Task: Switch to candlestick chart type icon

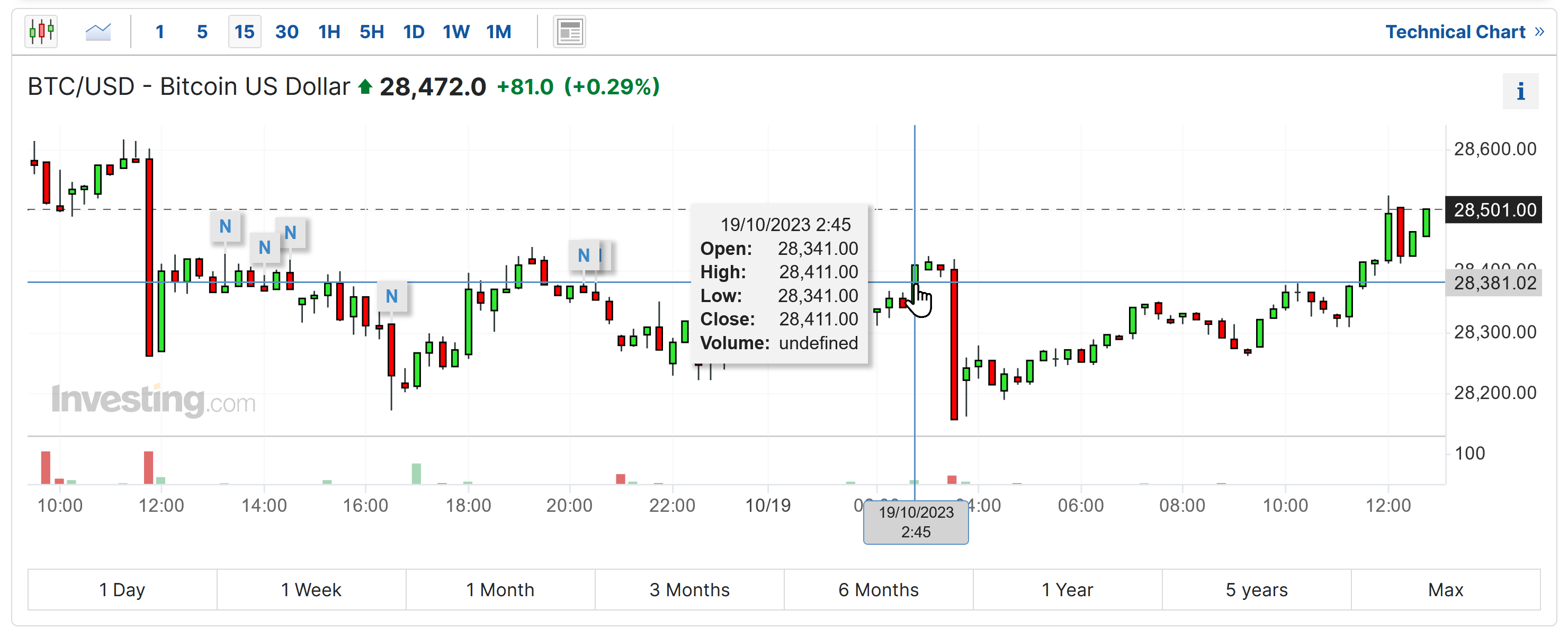Action: click(x=41, y=31)
